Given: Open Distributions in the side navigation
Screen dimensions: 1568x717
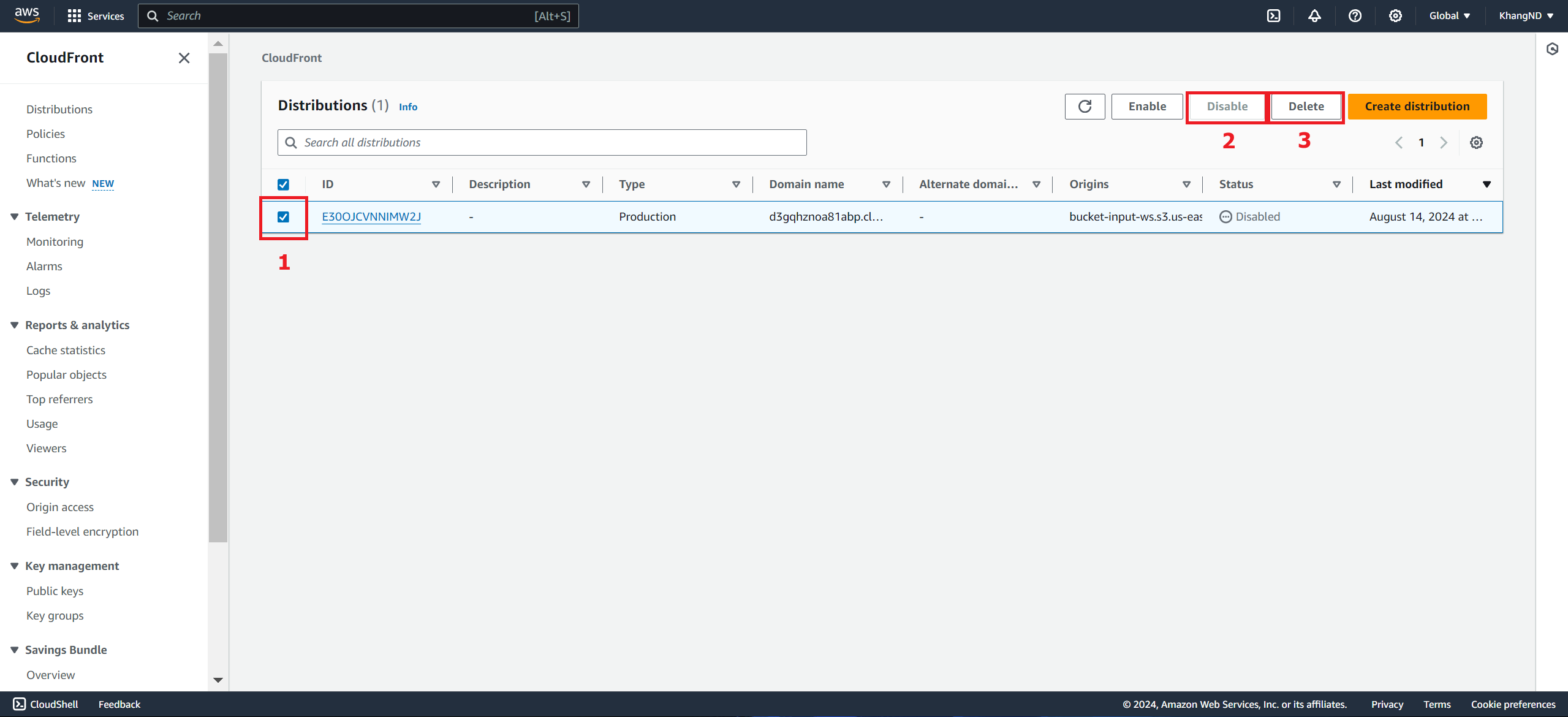Looking at the screenshot, I should [59, 109].
